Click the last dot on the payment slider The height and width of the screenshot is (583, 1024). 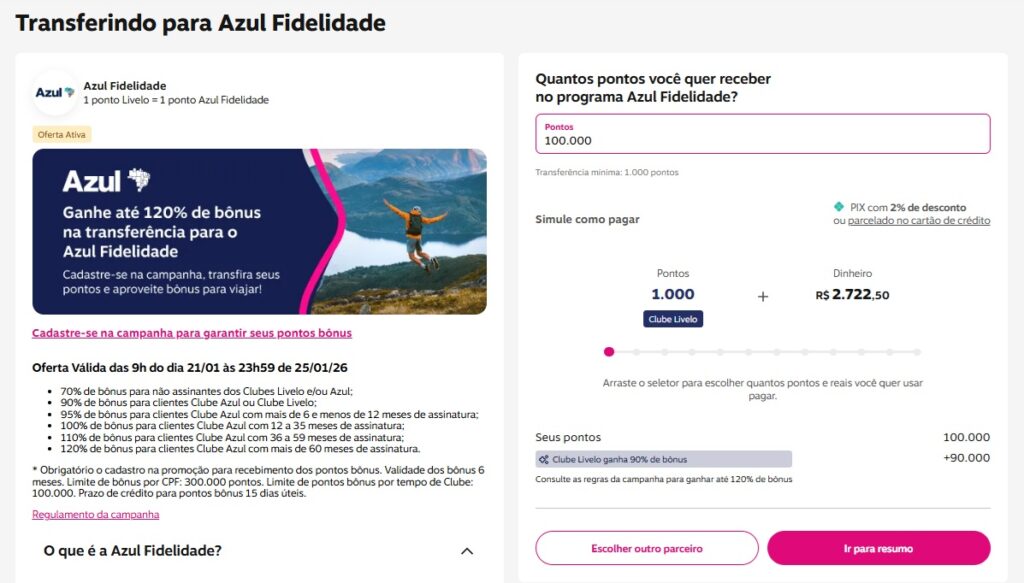point(917,352)
